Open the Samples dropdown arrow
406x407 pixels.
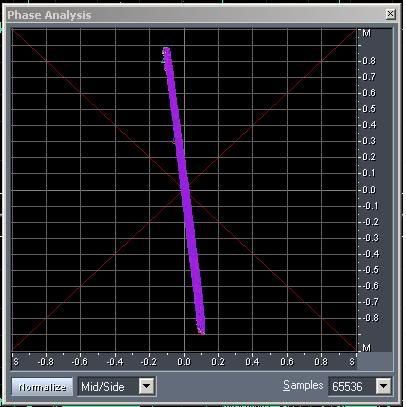click(383, 386)
